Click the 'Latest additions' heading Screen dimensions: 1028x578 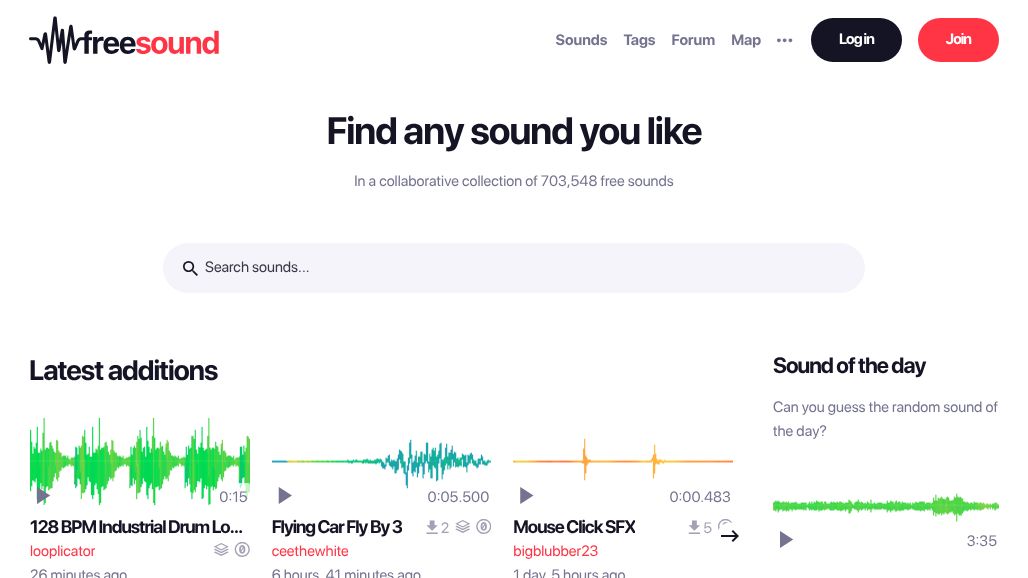pyautogui.click(x=123, y=371)
